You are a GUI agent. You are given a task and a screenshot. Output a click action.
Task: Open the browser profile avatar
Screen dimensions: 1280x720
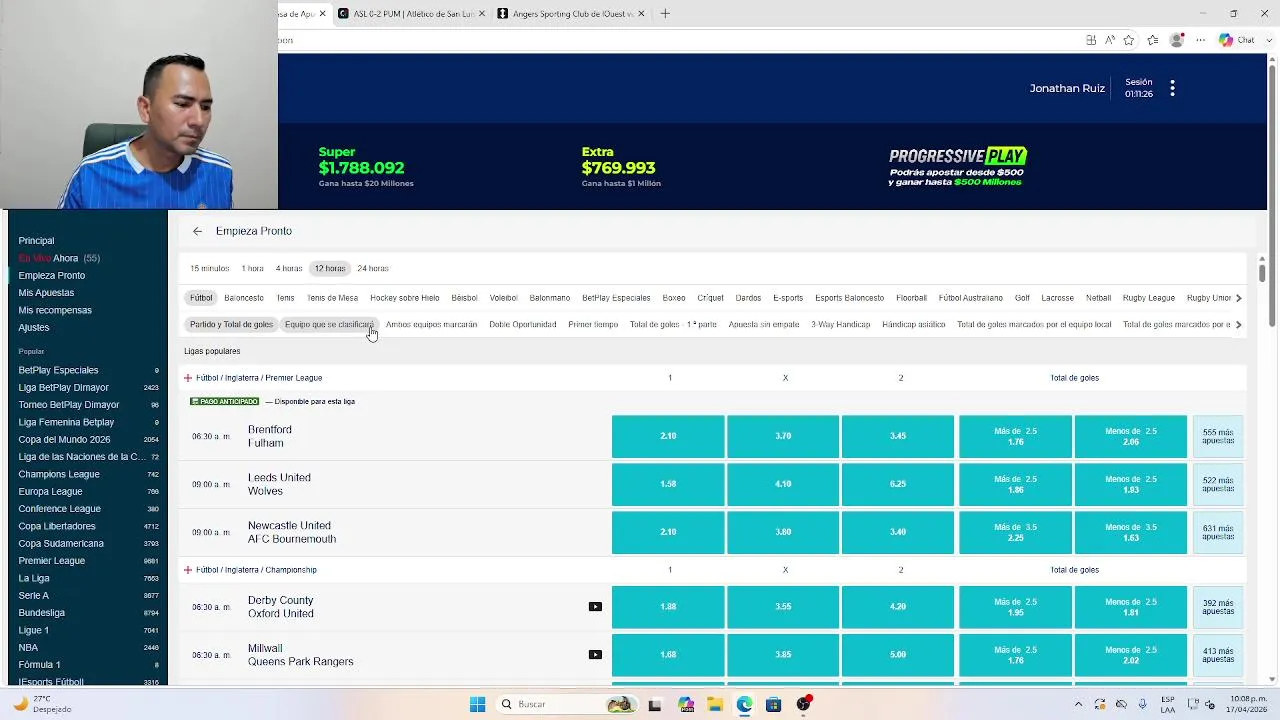pyautogui.click(x=1177, y=40)
